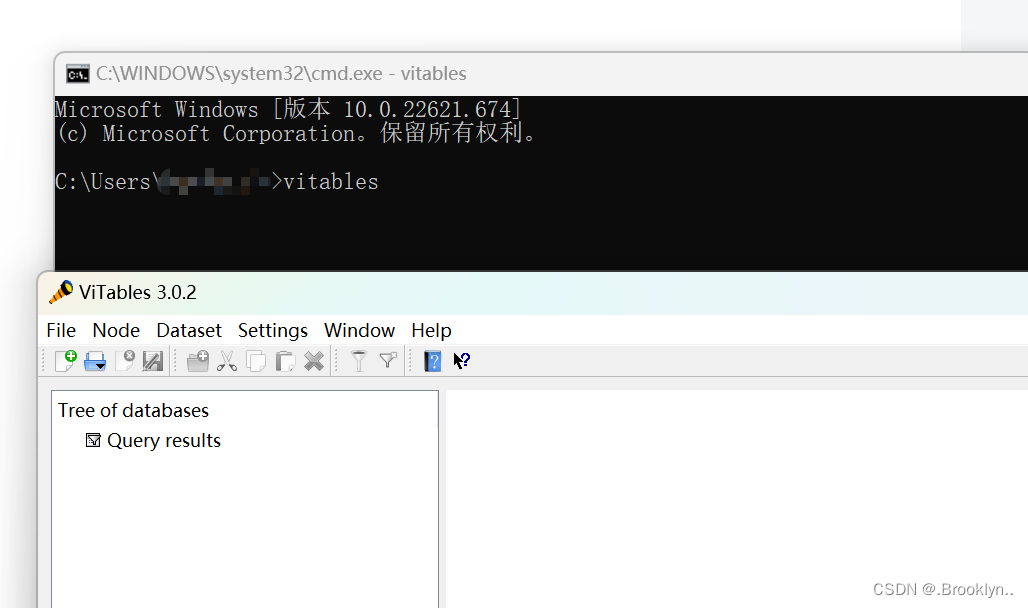The width and height of the screenshot is (1028, 608).
Task: Click the Copy node icon
Action: [256, 361]
